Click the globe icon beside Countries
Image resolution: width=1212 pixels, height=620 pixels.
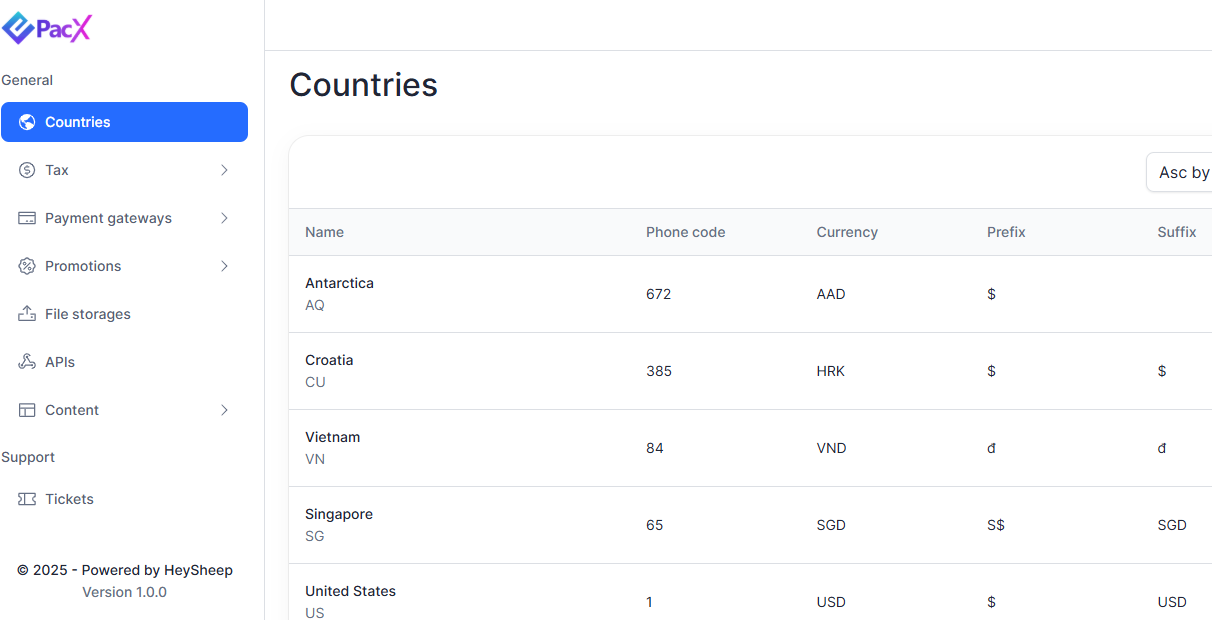point(27,122)
